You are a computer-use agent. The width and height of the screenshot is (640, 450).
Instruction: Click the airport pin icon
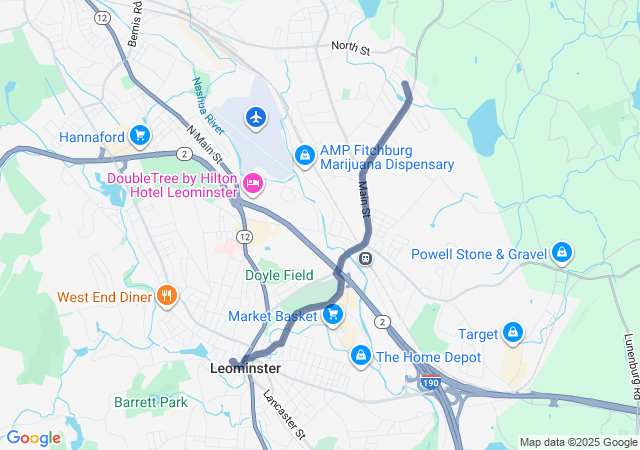click(x=256, y=118)
